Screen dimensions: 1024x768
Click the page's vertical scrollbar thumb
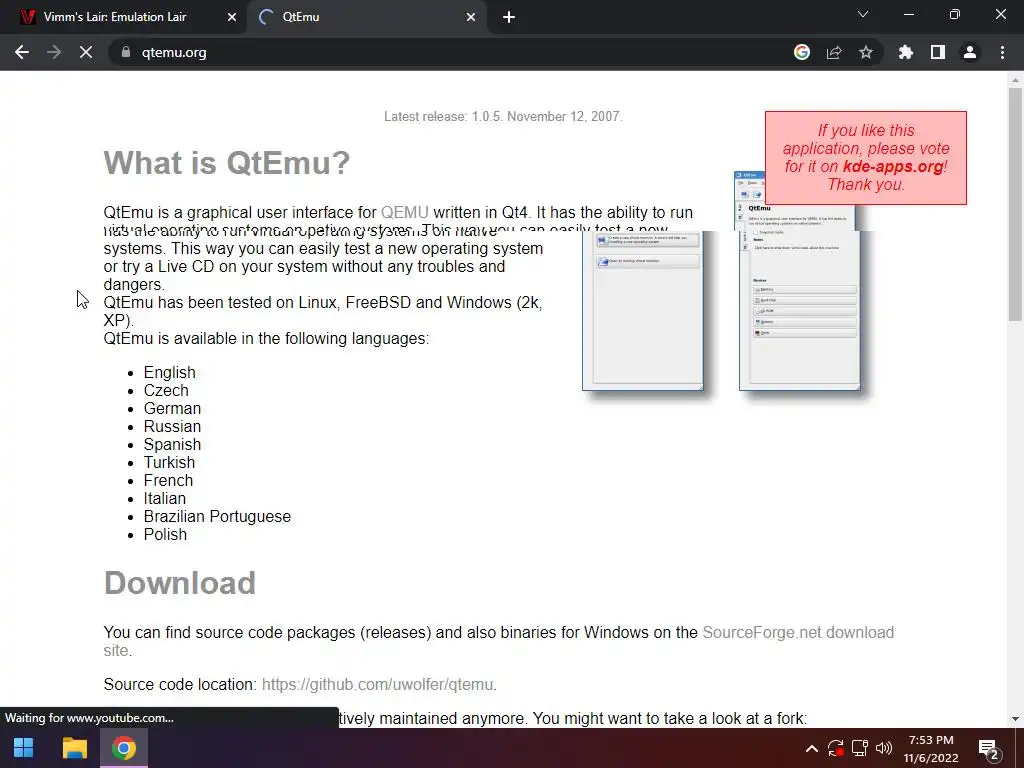point(1015,204)
